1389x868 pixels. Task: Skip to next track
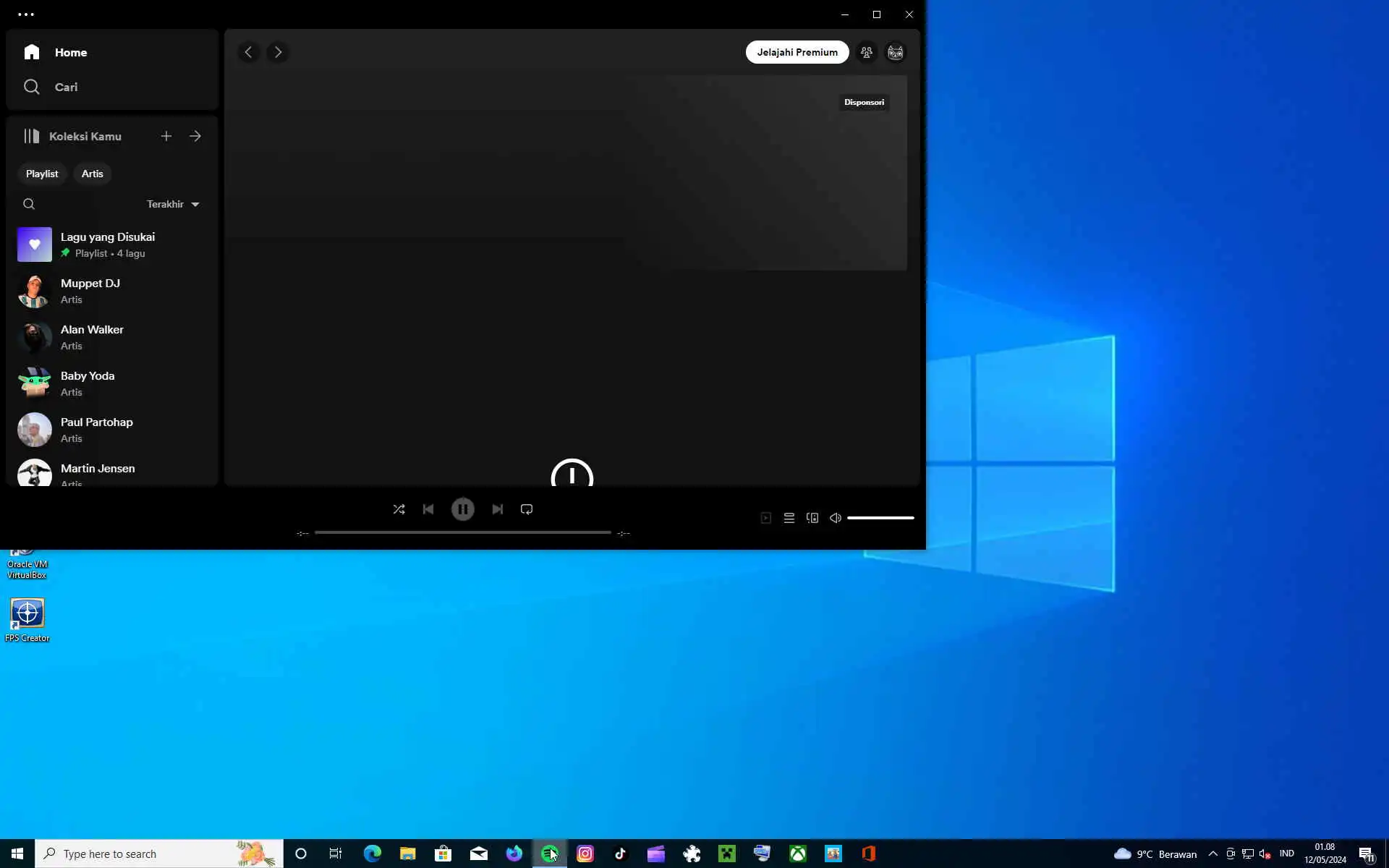pos(498,509)
